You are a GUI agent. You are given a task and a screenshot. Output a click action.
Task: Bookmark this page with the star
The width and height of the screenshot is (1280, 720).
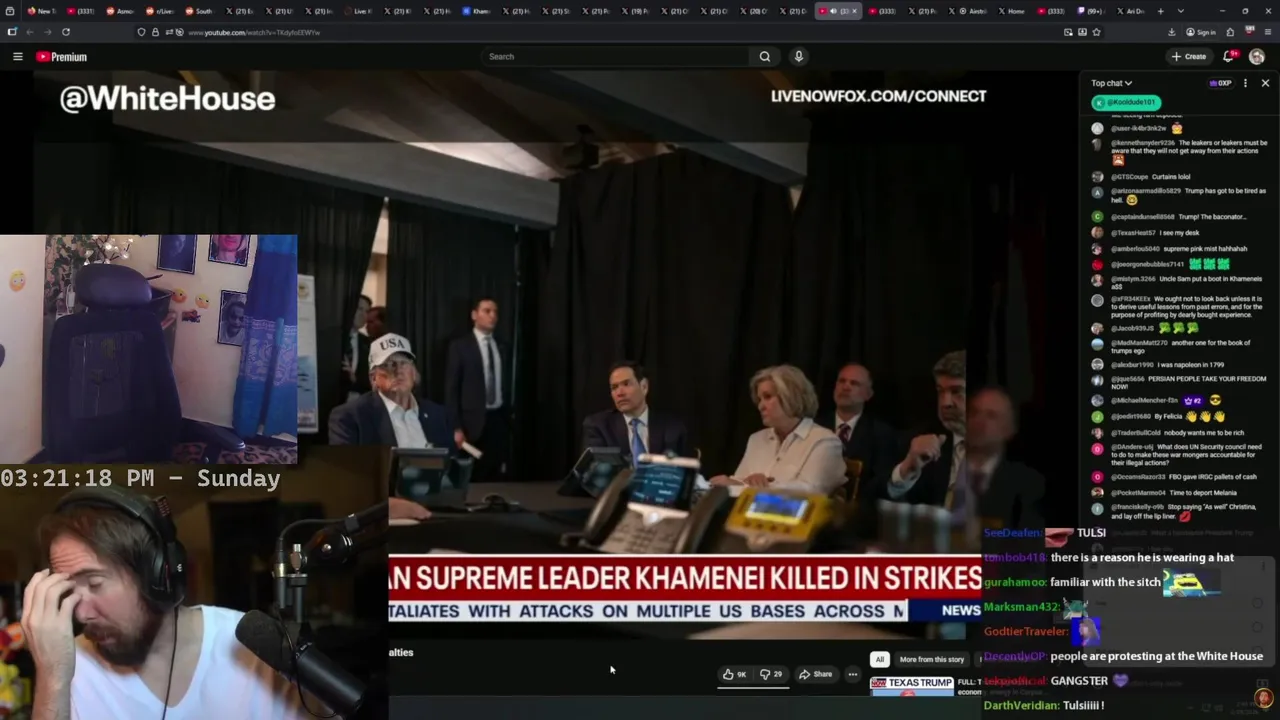click(x=1096, y=32)
